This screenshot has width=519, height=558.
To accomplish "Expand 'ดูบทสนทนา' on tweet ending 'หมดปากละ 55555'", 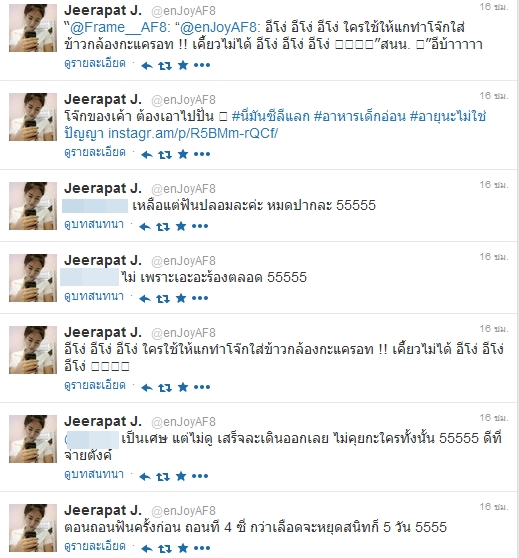I will [94, 225].
